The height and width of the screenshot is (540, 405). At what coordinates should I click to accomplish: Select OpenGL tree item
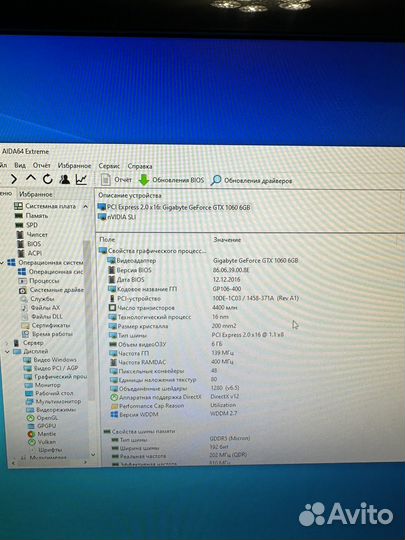click(x=42, y=418)
